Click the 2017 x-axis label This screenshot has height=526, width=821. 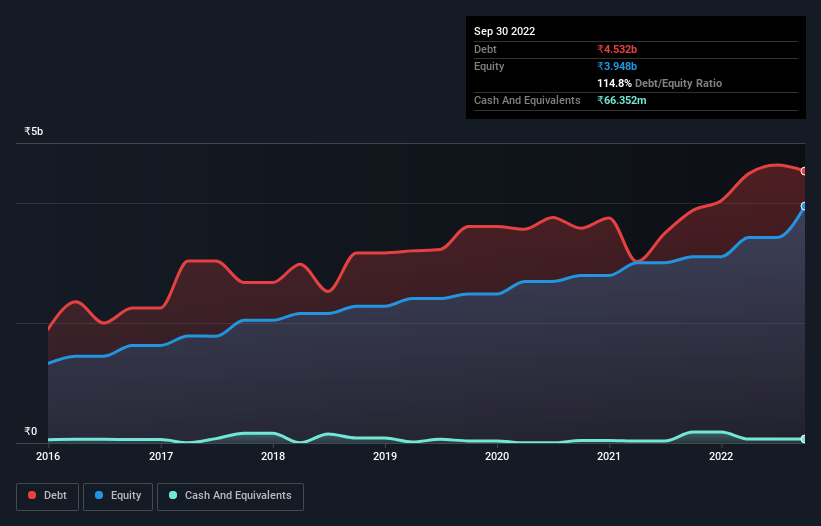click(x=161, y=456)
